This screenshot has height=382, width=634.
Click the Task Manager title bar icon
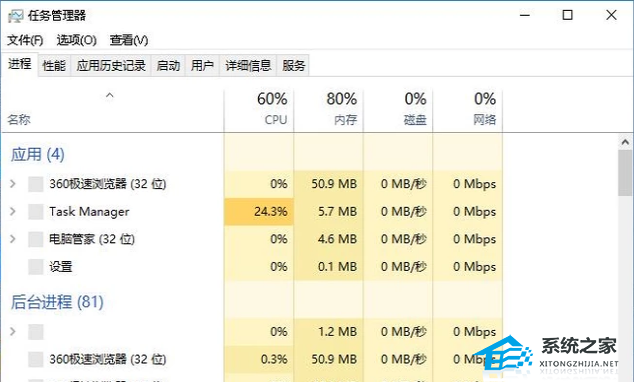click(x=15, y=16)
